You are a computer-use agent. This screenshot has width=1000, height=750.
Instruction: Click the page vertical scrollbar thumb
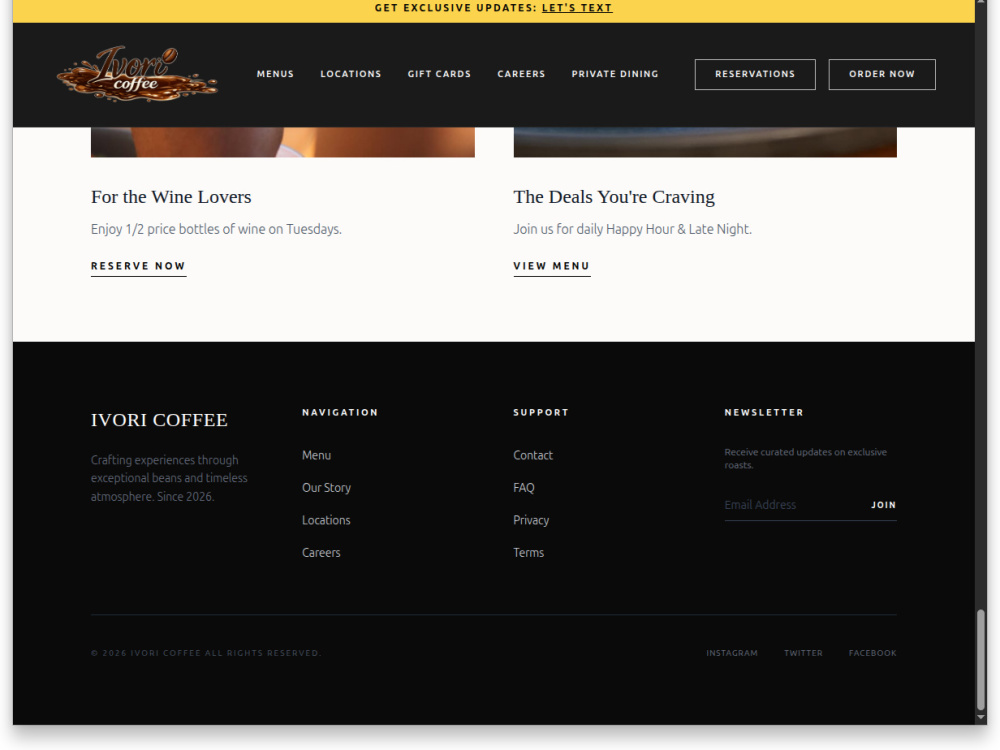[981, 659]
